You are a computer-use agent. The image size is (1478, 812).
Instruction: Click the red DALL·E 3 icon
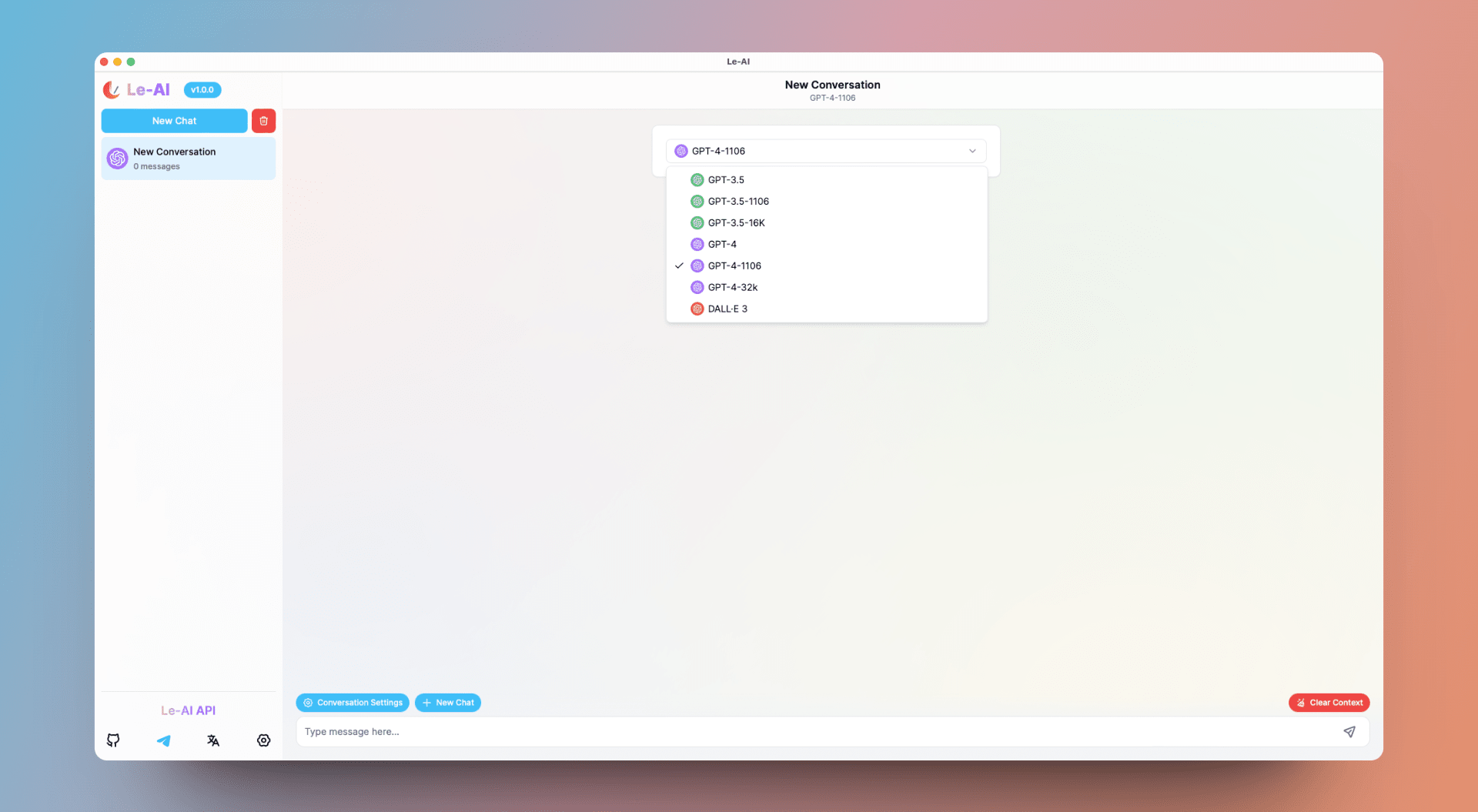click(697, 309)
